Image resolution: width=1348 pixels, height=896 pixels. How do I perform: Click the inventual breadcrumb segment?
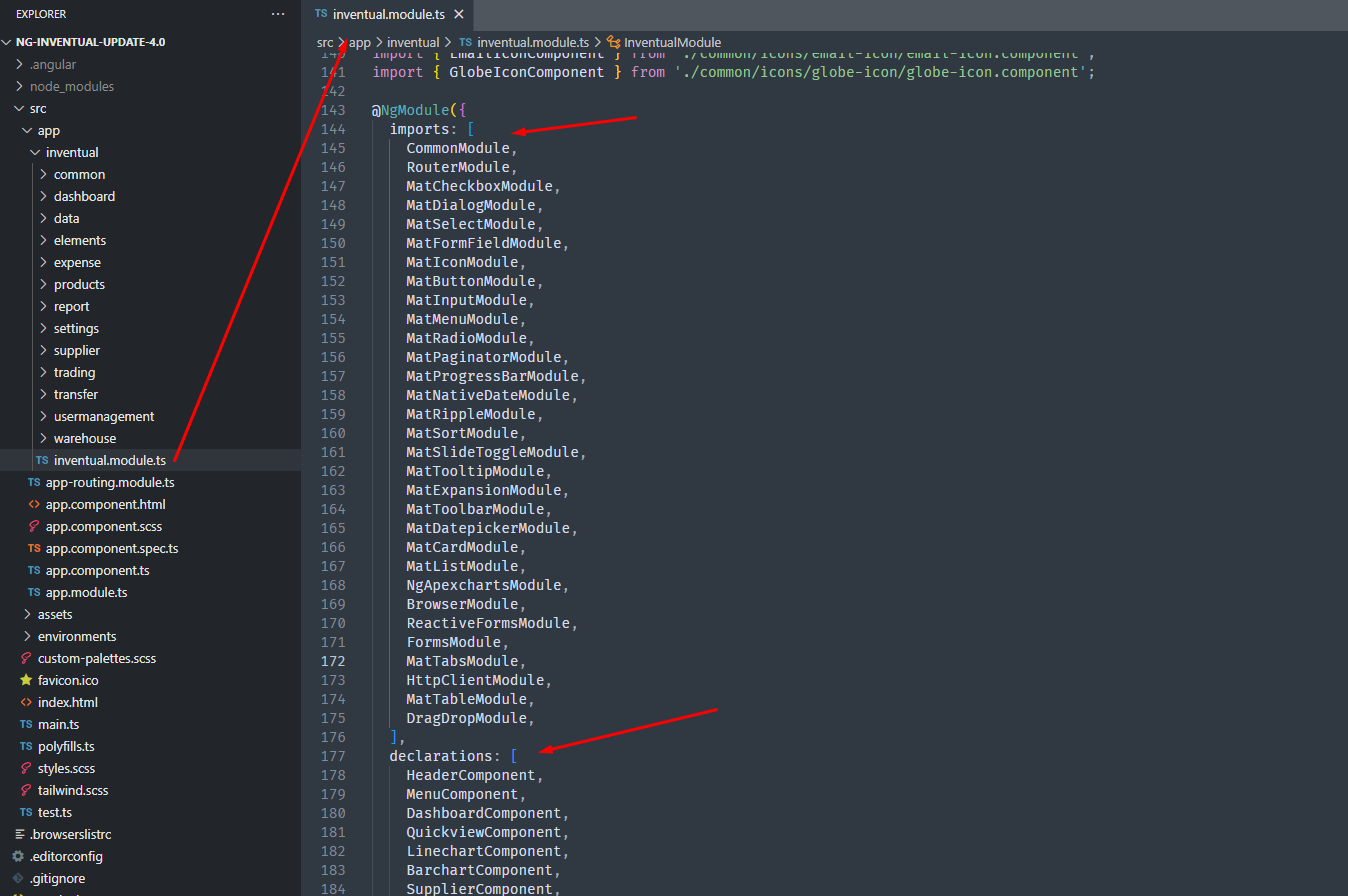tap(413, 42)
